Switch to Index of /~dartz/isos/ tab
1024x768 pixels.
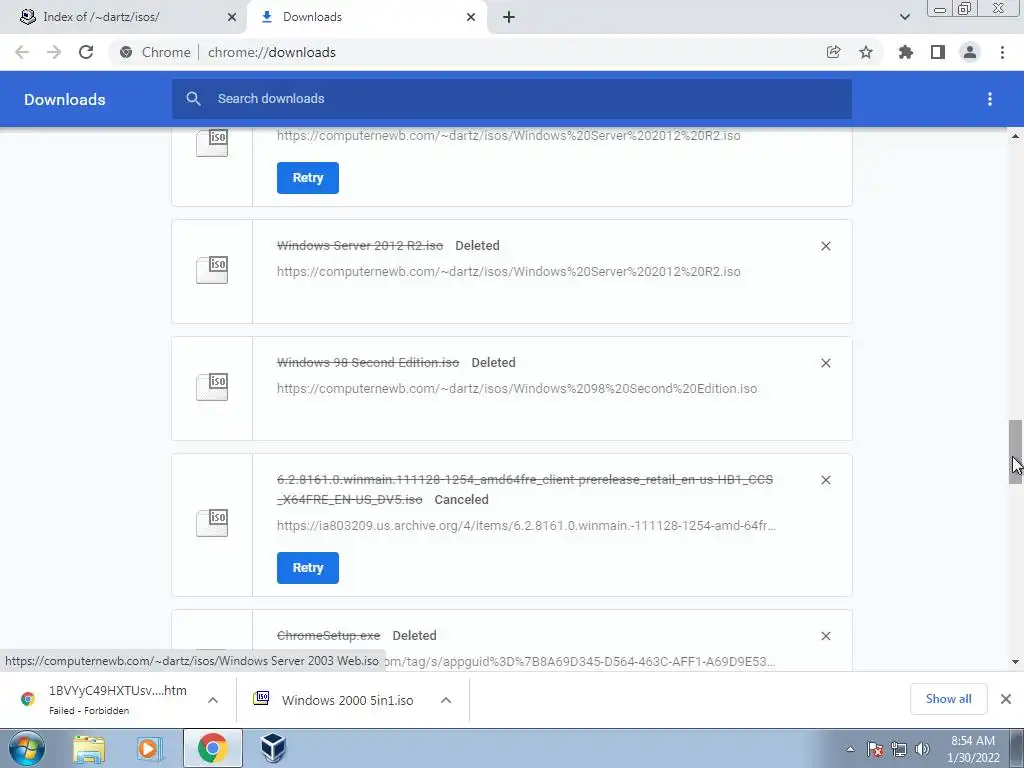[x=124, y=17]
